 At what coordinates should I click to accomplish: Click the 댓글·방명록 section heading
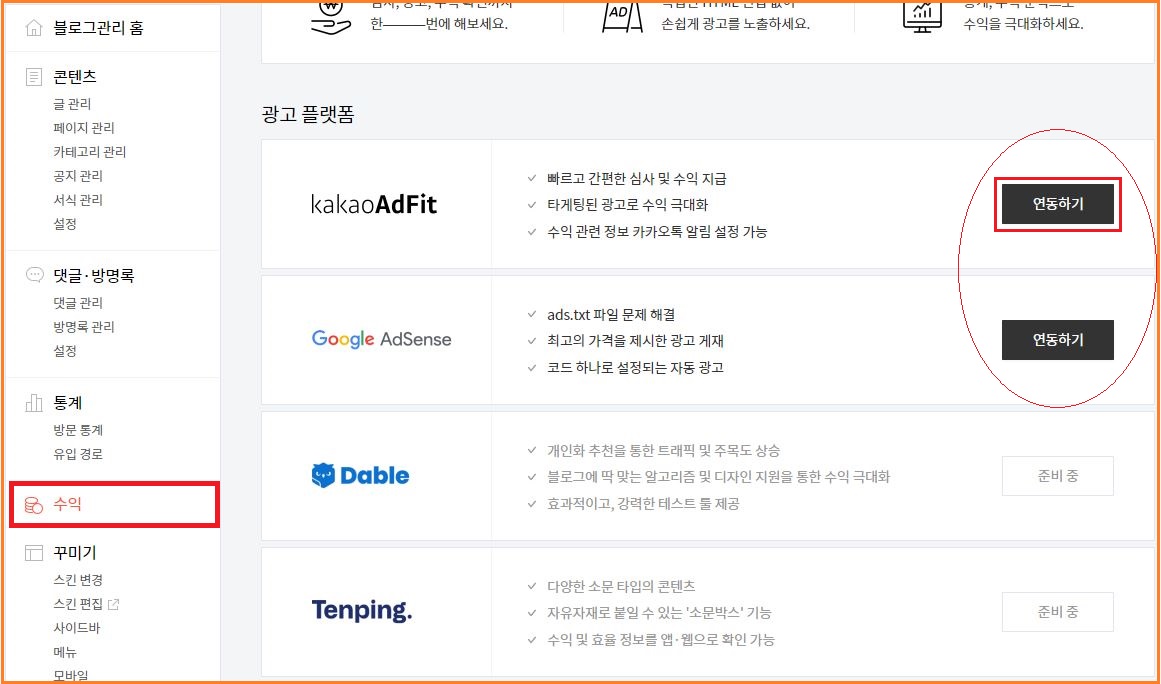pos(94,275)
